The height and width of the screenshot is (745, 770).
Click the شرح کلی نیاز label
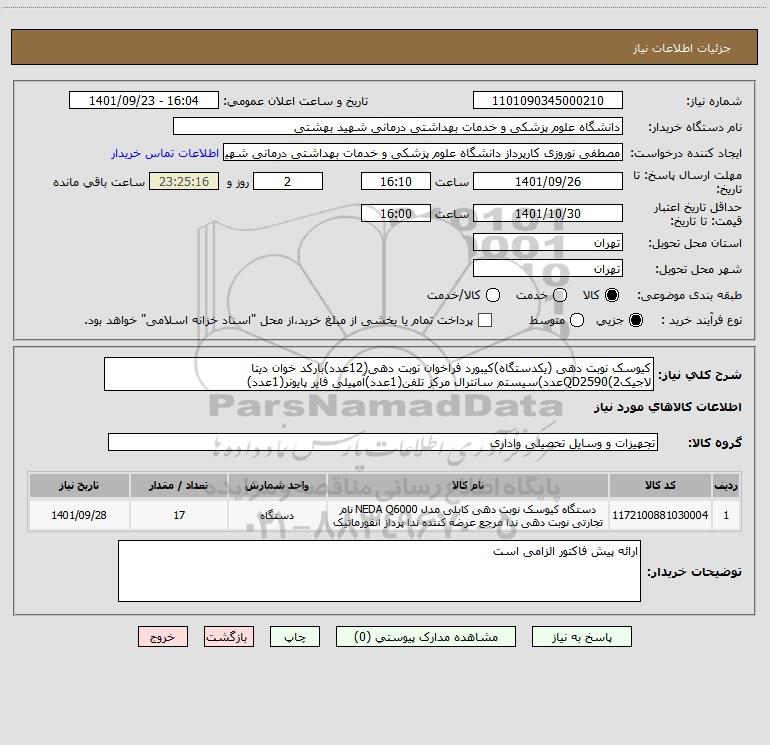(700, 375)
